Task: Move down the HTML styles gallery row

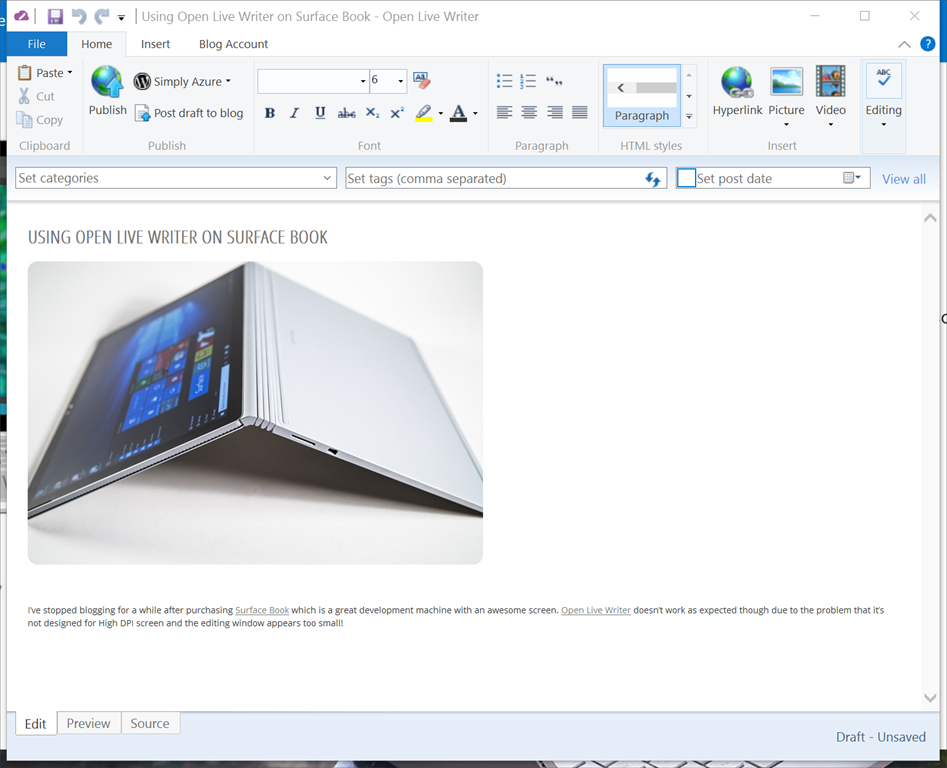Action: click(689, 96)
